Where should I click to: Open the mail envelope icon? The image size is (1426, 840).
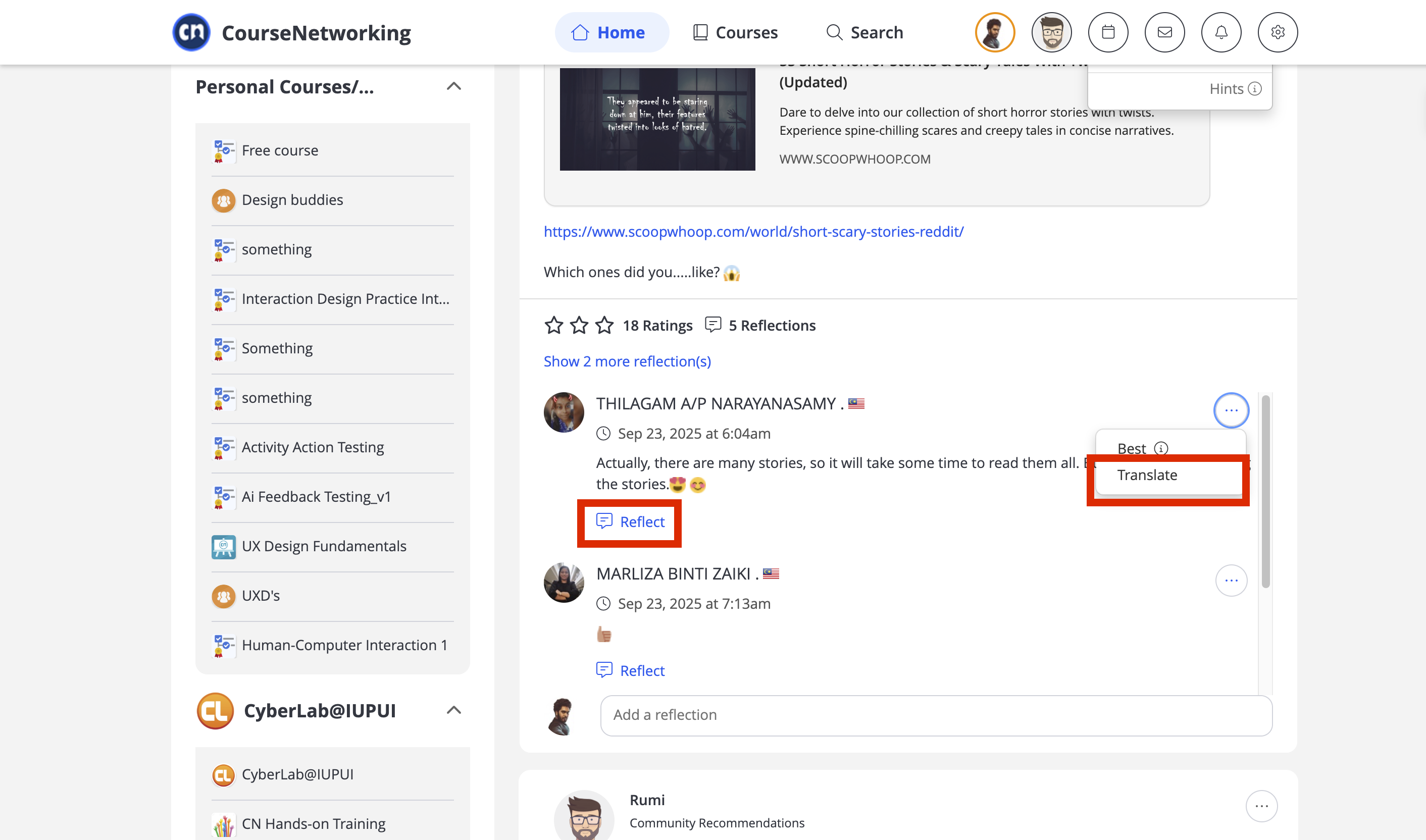[1164, 32]
